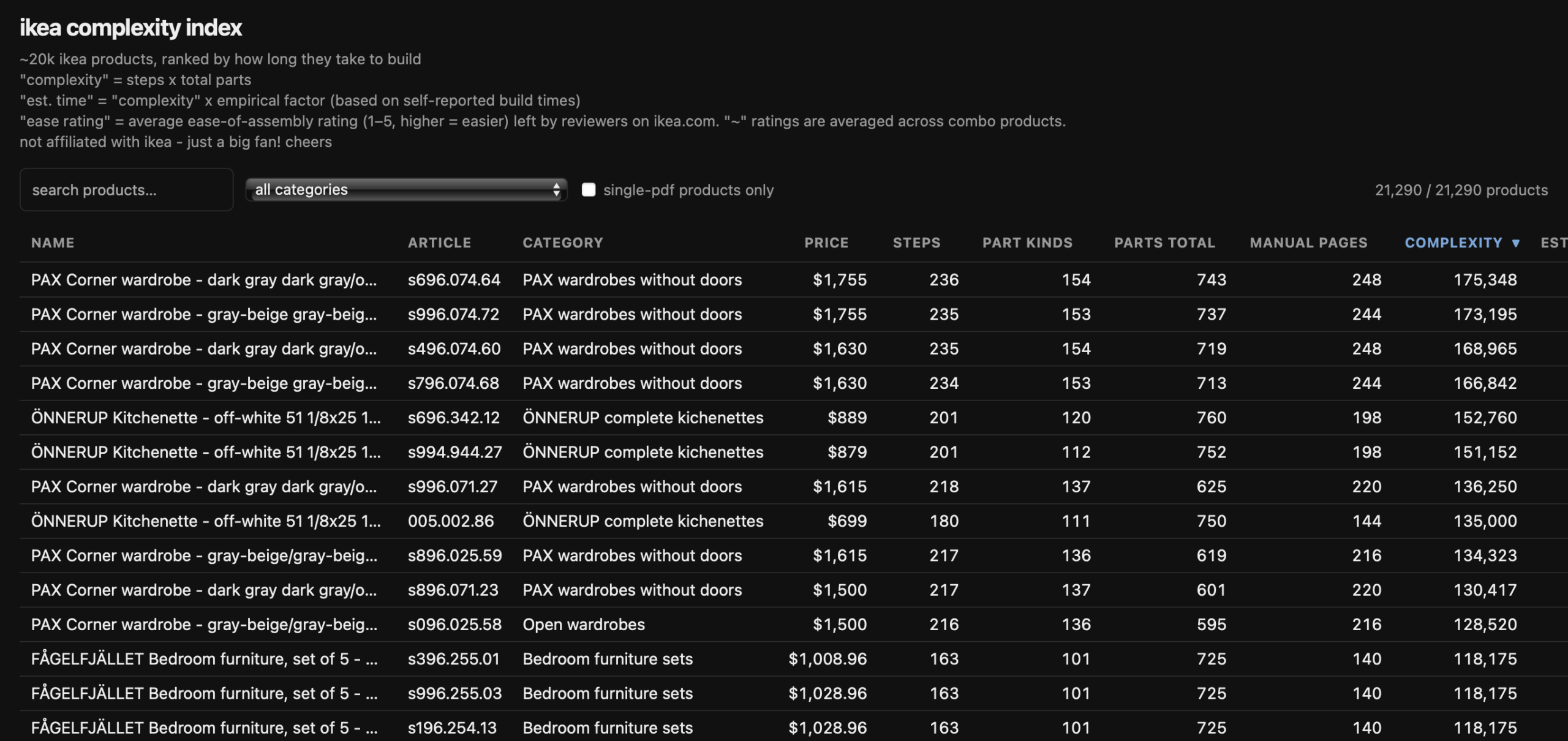Click the search products input field
Viewport: 1568px width, 741px height.
pos(126,190)
